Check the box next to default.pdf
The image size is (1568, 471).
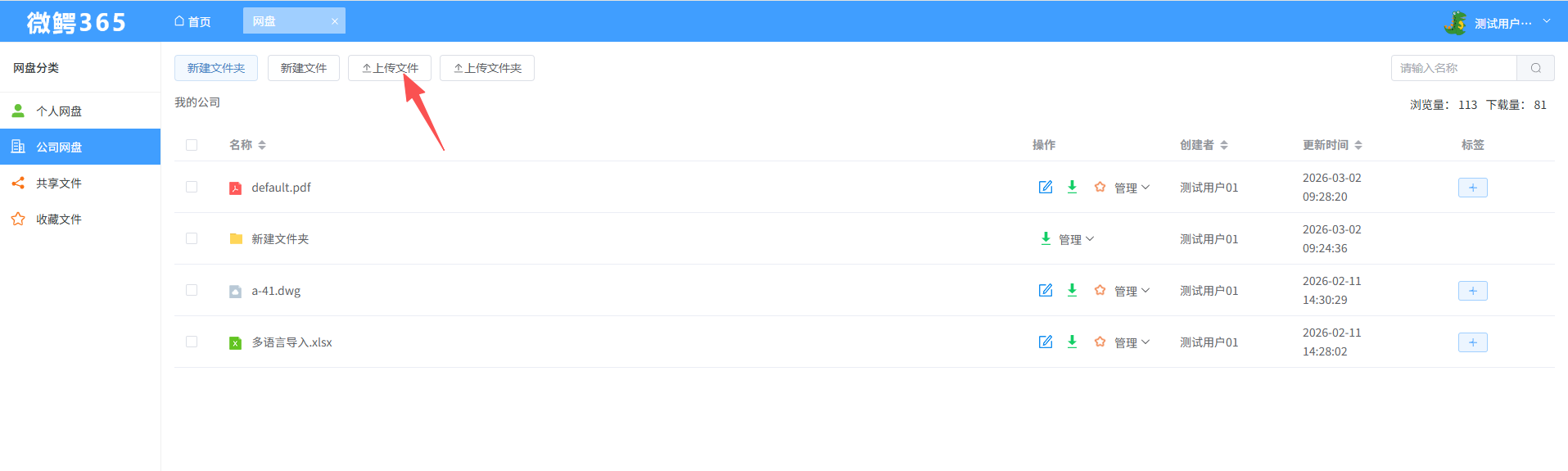point(192,187)
